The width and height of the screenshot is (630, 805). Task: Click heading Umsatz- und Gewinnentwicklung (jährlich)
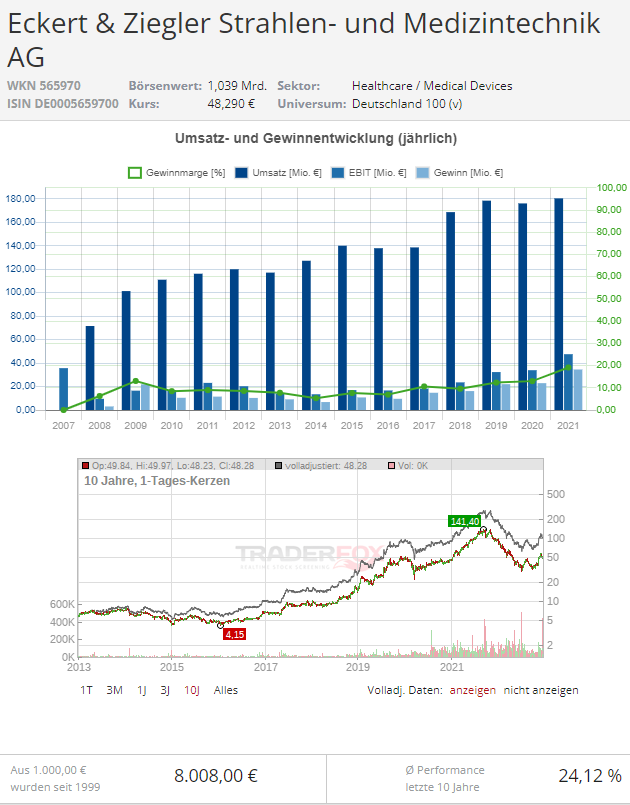click(x=316, y=139)
